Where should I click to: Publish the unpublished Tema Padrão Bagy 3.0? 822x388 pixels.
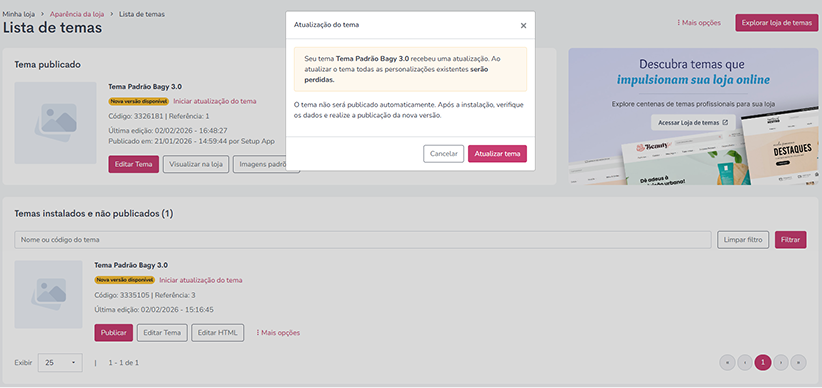pyautogui.click(x=114, y=332)
